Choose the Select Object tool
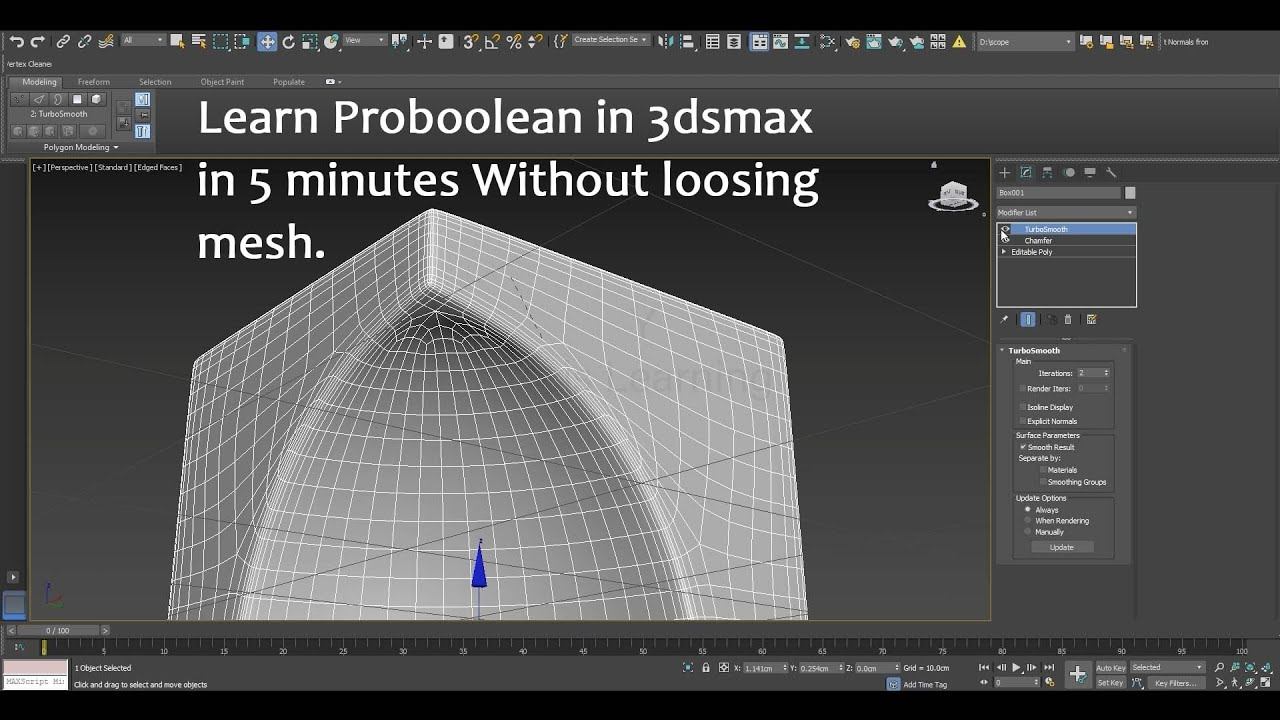Image resolution: width=1280 pixels, height=720 pixels. click(177, 41)
